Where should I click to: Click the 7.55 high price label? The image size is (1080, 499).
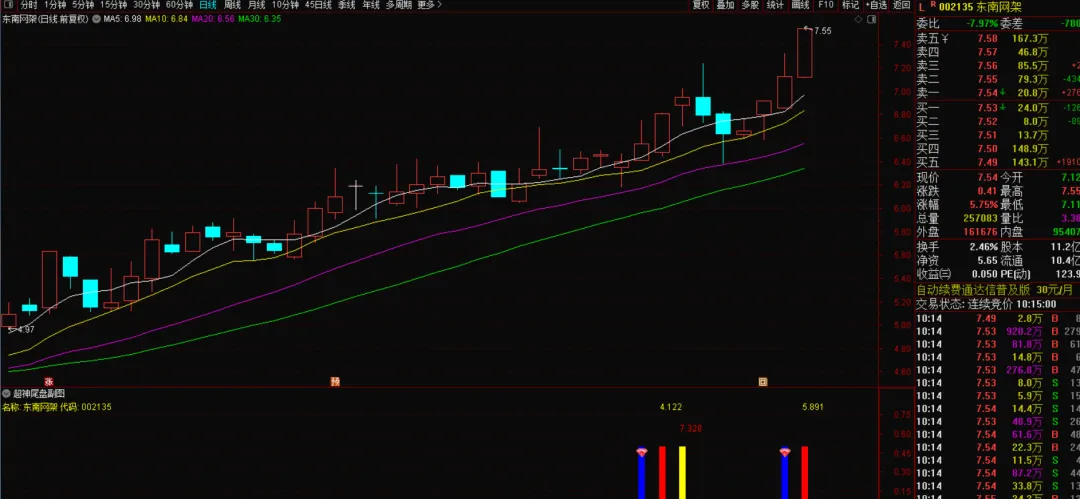(x=822, y=31)
